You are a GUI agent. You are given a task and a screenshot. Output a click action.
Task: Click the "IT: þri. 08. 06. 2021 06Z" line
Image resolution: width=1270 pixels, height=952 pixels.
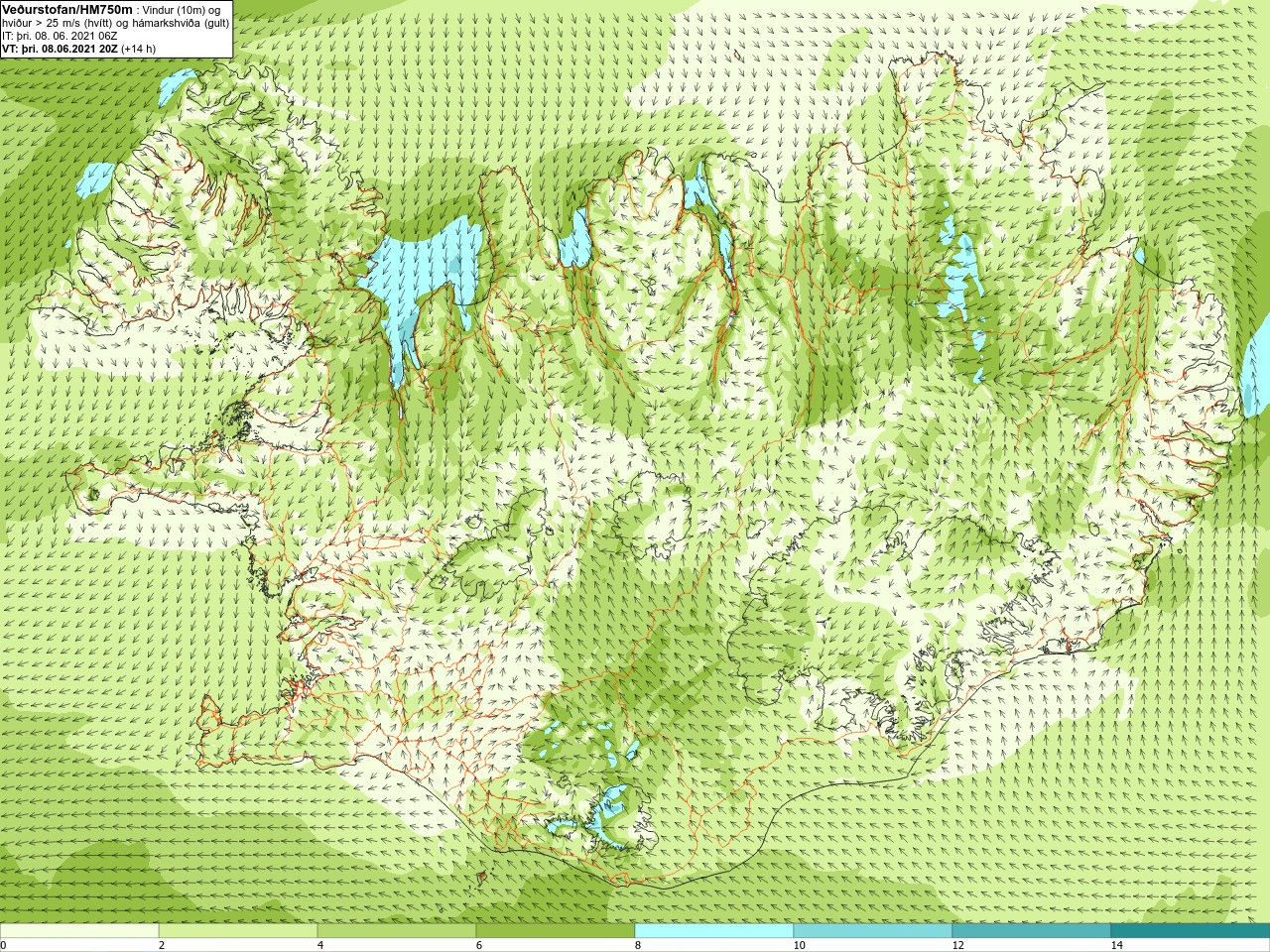pyautogui.click(x=60, y=36)
